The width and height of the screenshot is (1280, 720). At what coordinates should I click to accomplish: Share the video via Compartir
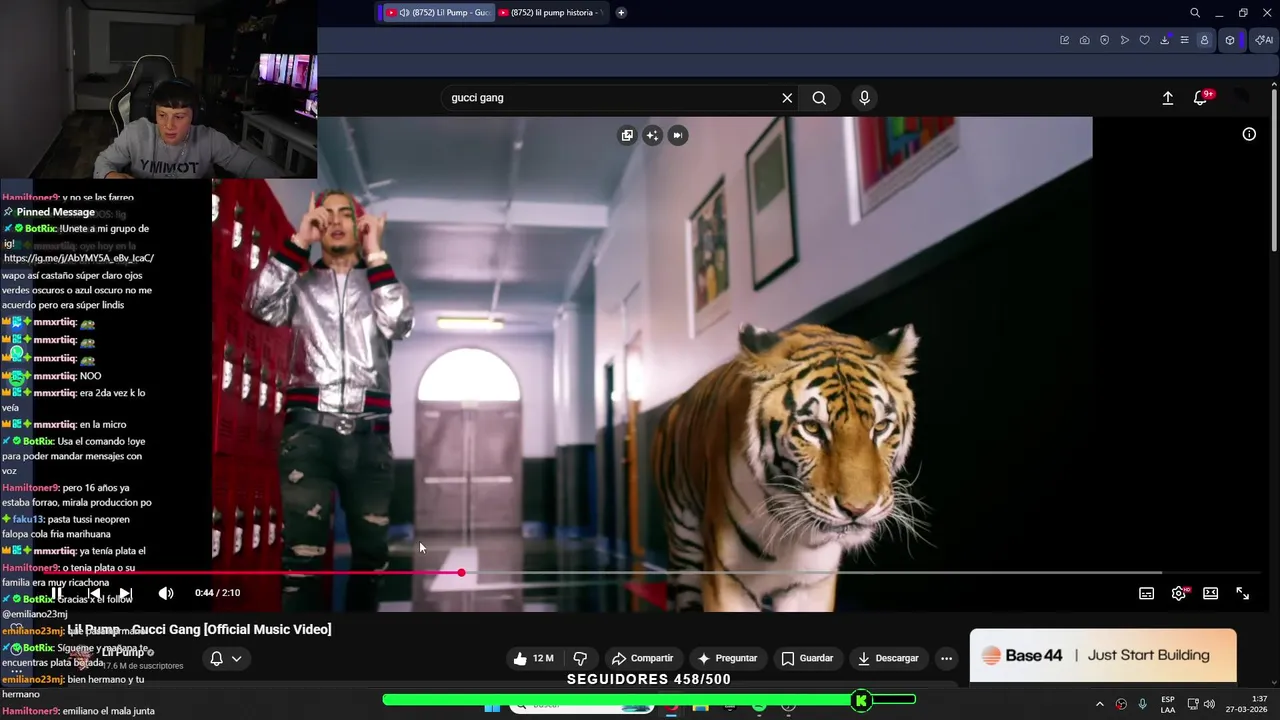(643, 658)
